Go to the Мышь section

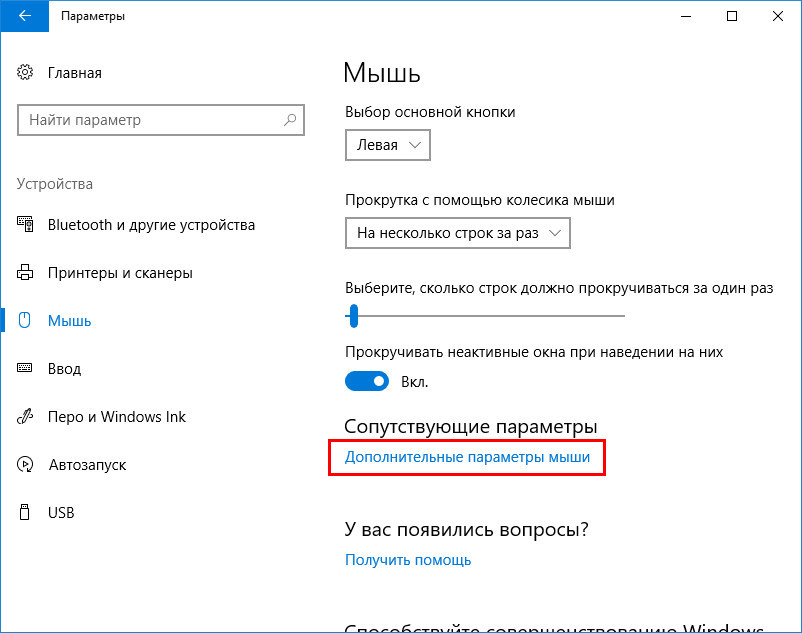pos(69,321)
